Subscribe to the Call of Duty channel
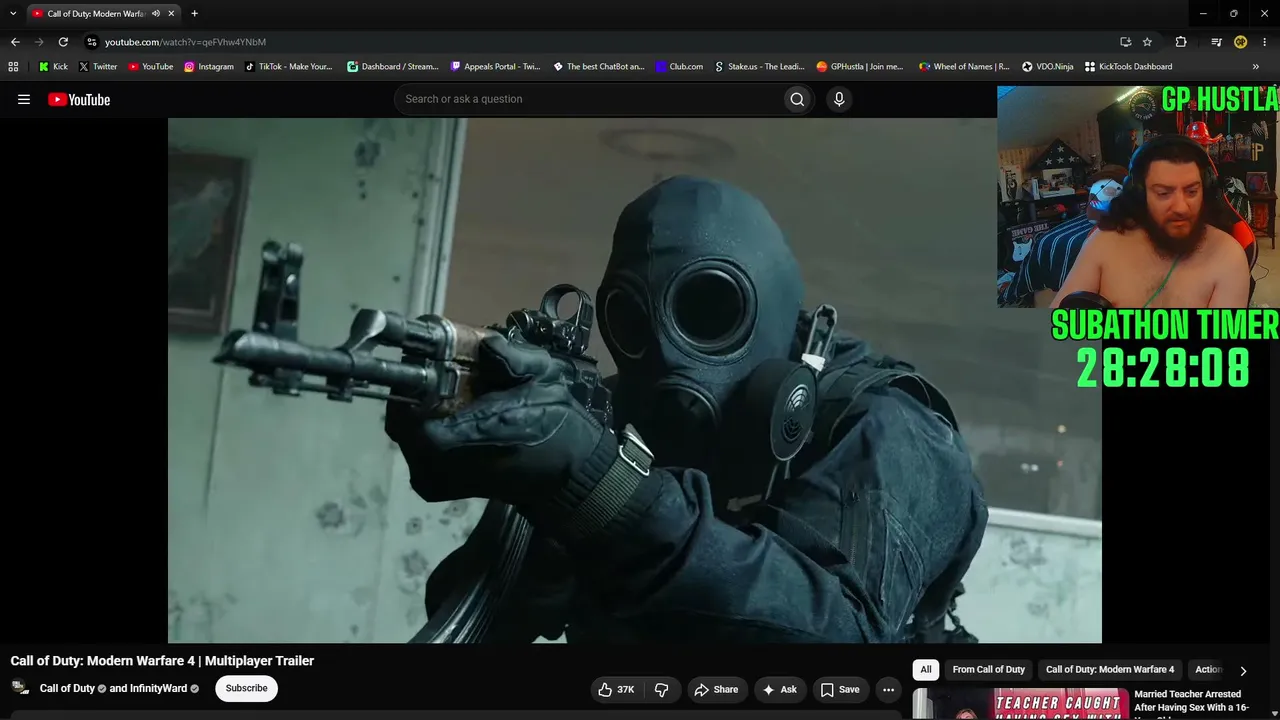This screenshot has width=1280, height=720. [246, 688]
